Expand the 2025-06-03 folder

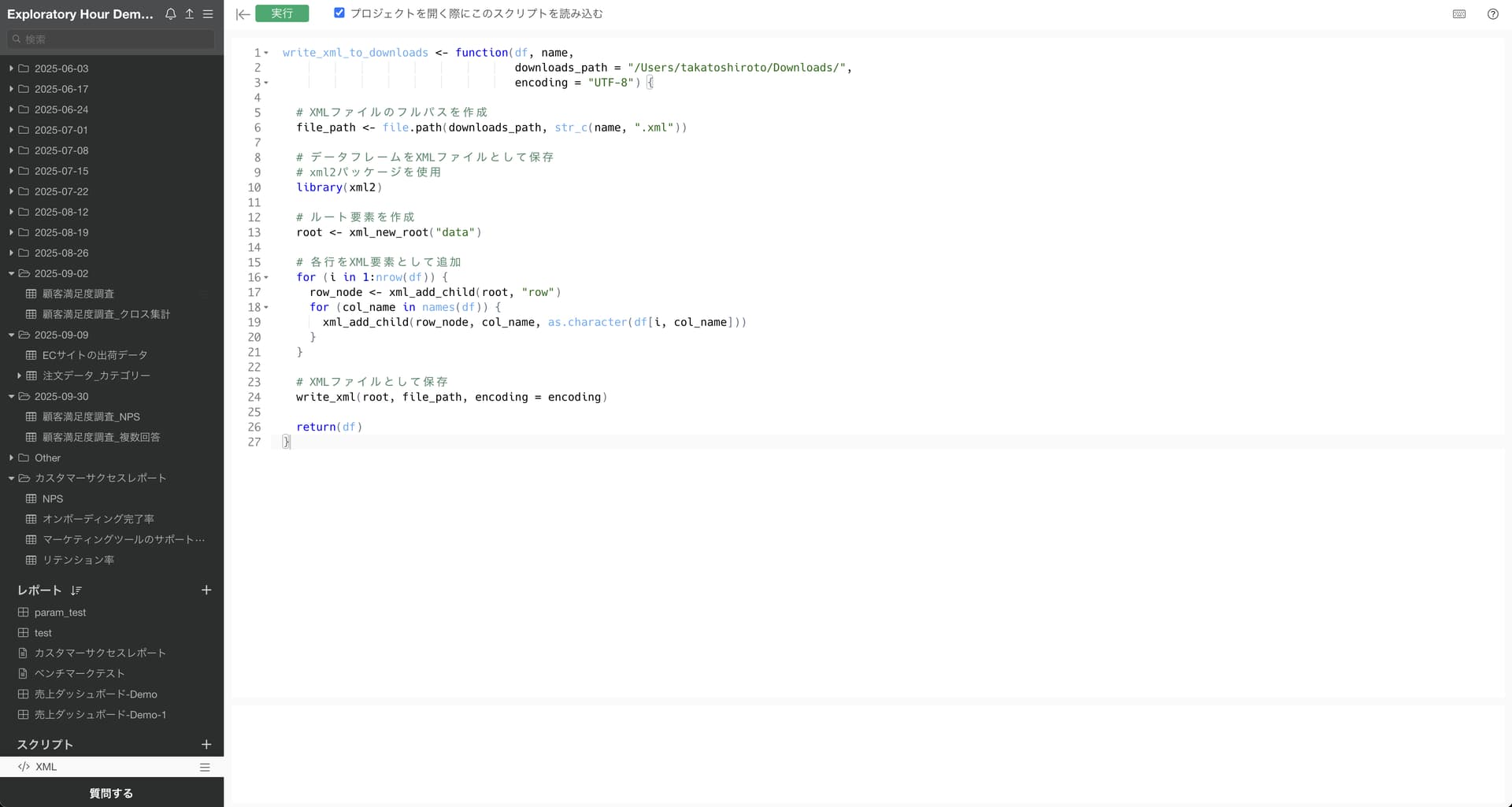[x=11, y=68]
